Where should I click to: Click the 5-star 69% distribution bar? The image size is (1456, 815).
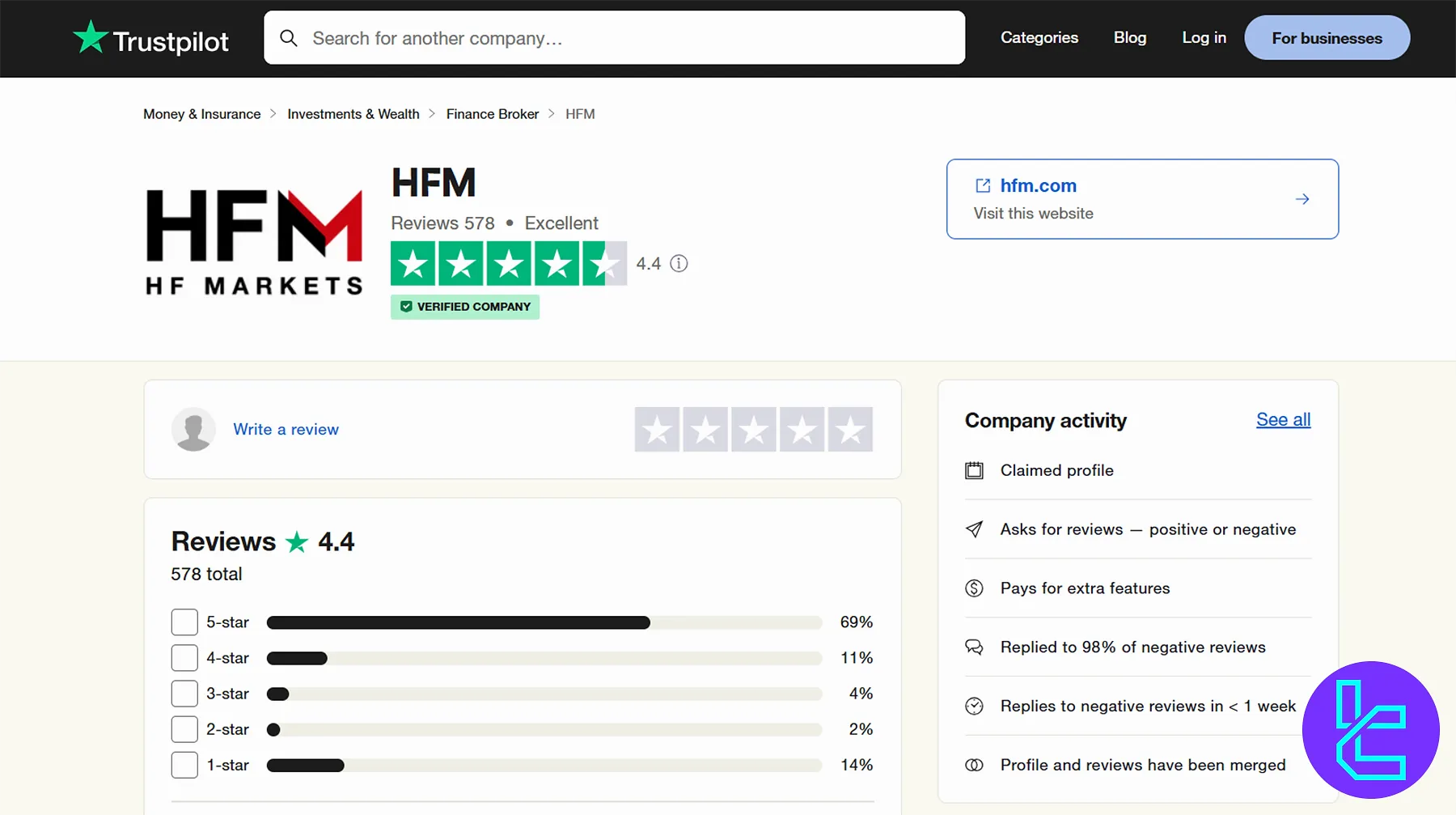pyautogui.click(x=544, y=622)
